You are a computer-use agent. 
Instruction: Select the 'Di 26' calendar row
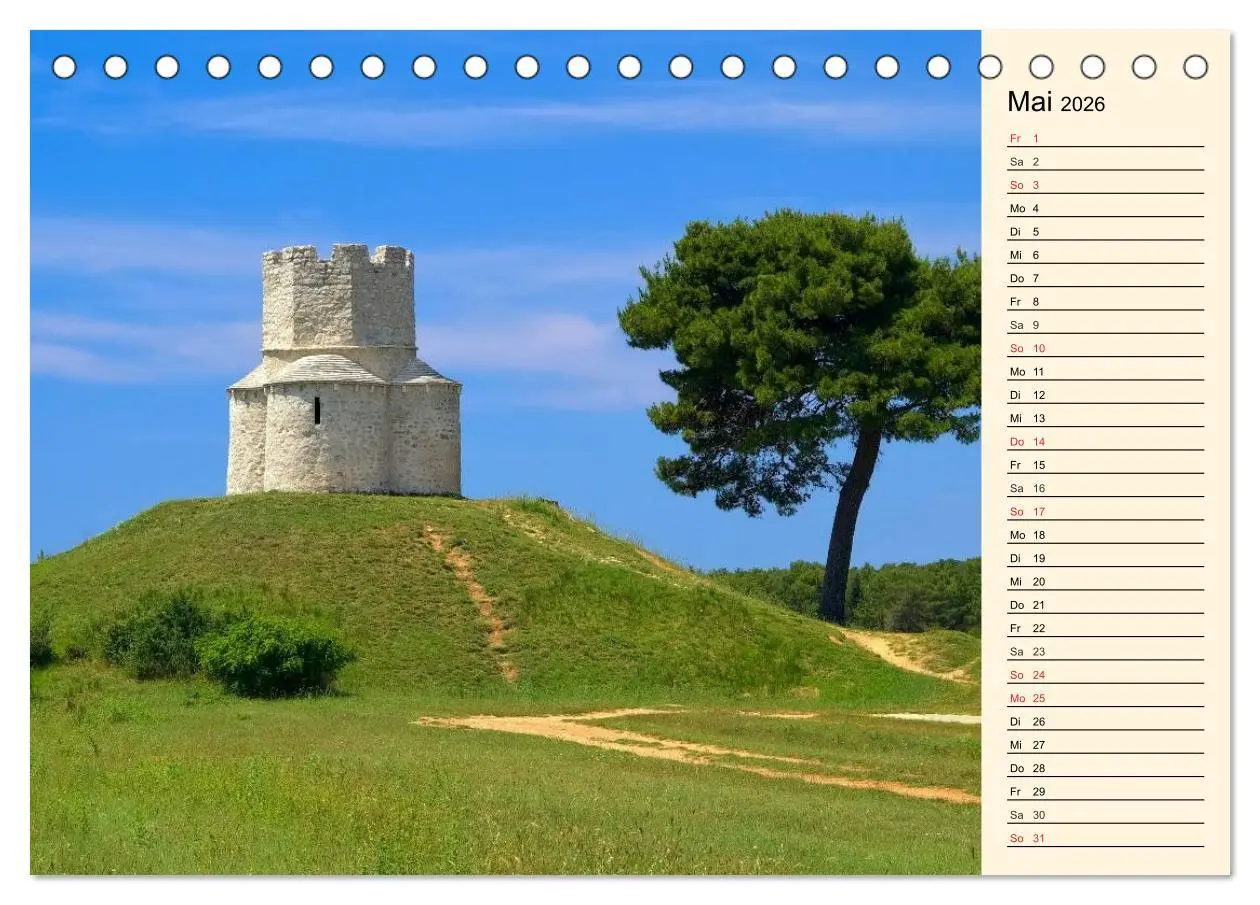coord(1105,721)
